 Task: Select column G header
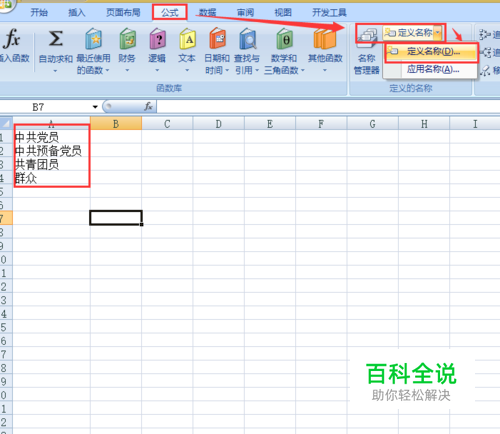(x=372, y=124)
